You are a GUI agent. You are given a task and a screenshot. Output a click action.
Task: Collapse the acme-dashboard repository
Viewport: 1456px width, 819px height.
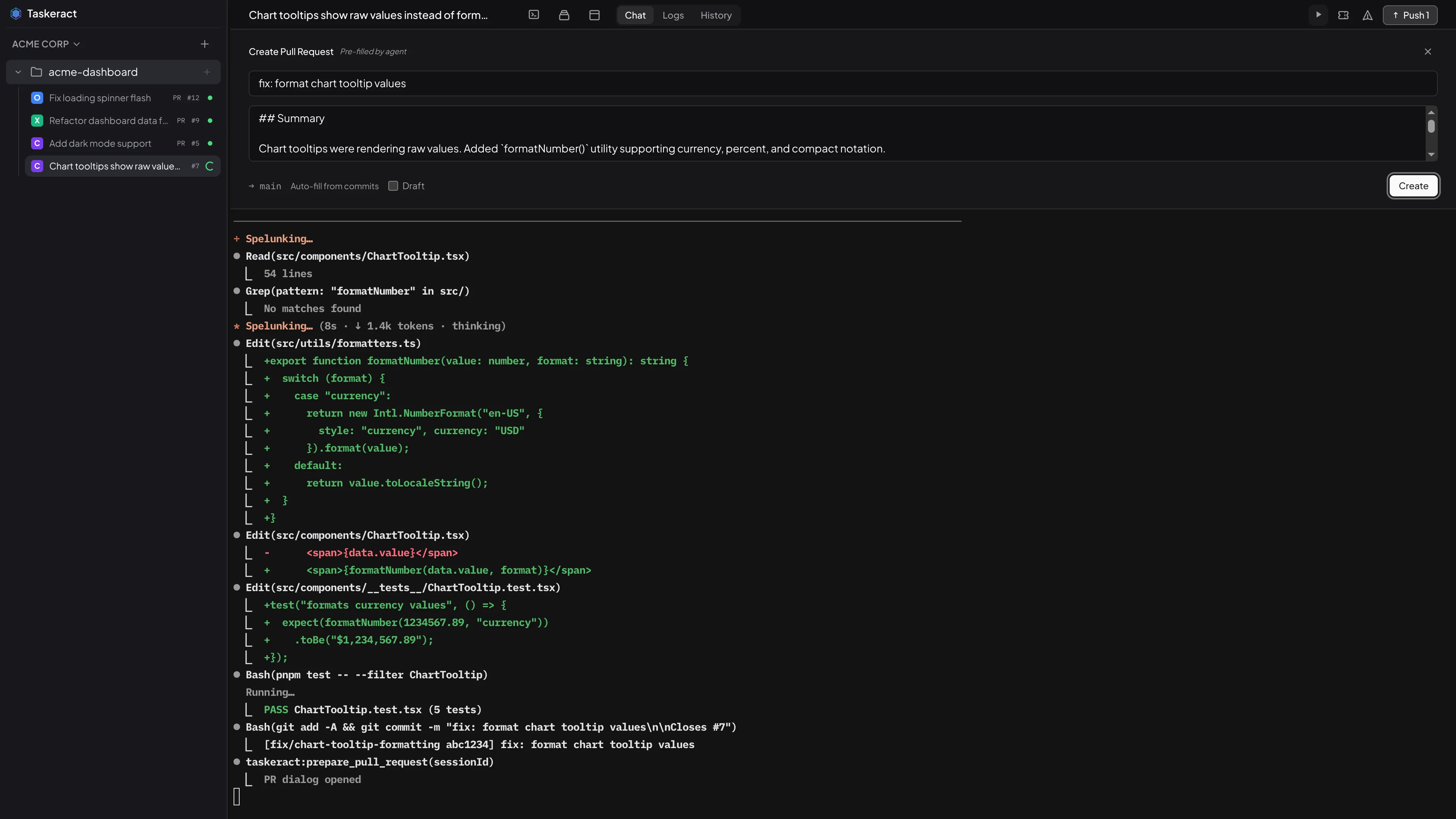(17, 72)
